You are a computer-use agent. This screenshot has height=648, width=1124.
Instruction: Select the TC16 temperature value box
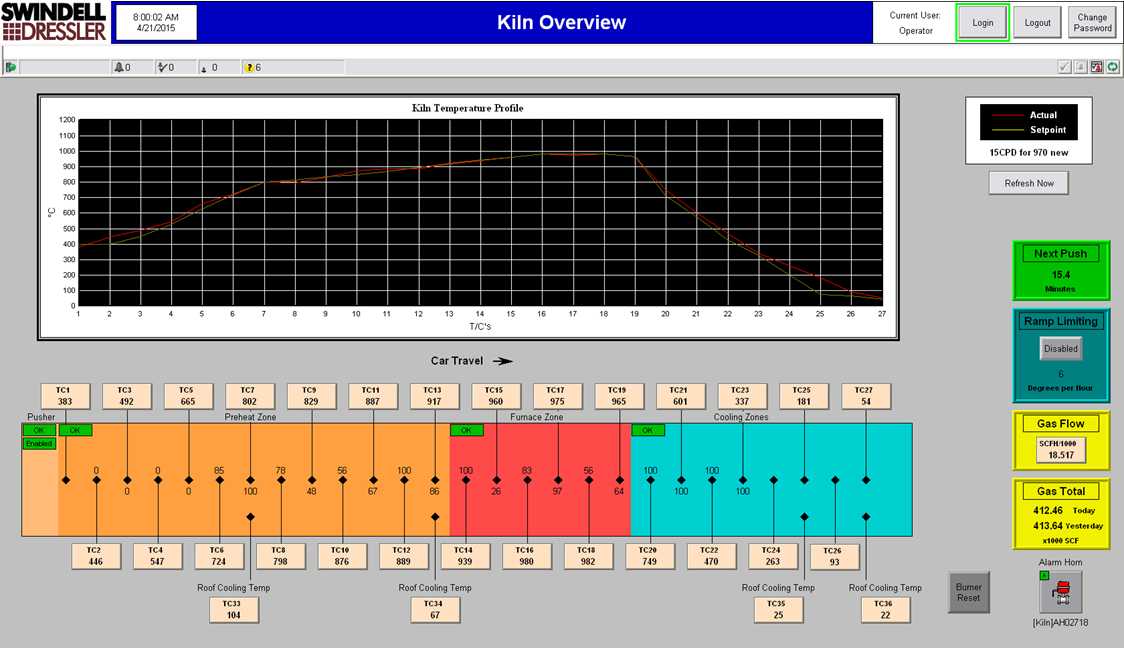point(525,556)
